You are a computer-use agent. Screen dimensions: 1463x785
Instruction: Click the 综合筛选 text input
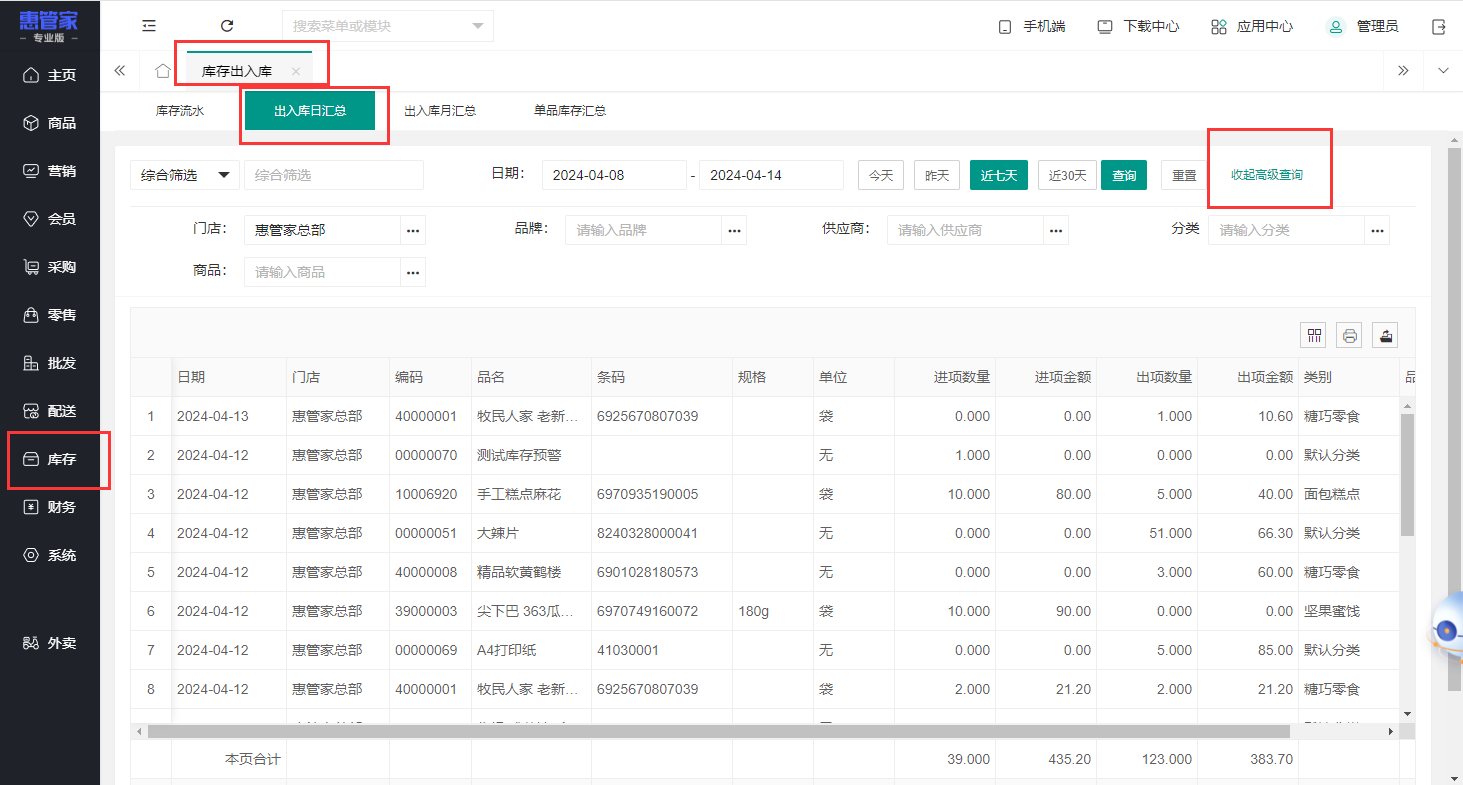[x=334, y=175]
